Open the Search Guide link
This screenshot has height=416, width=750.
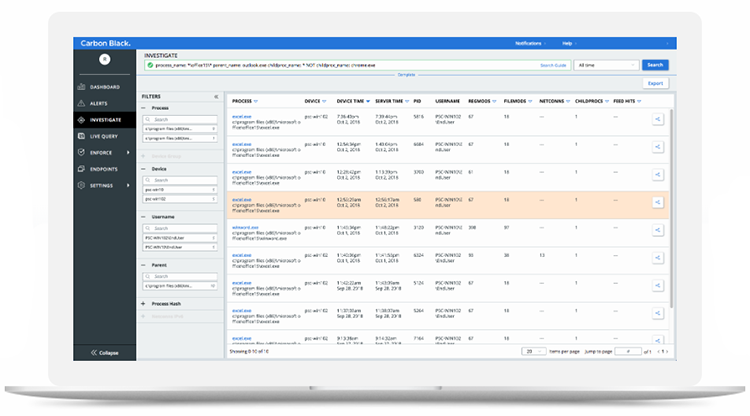coord(553,65)
